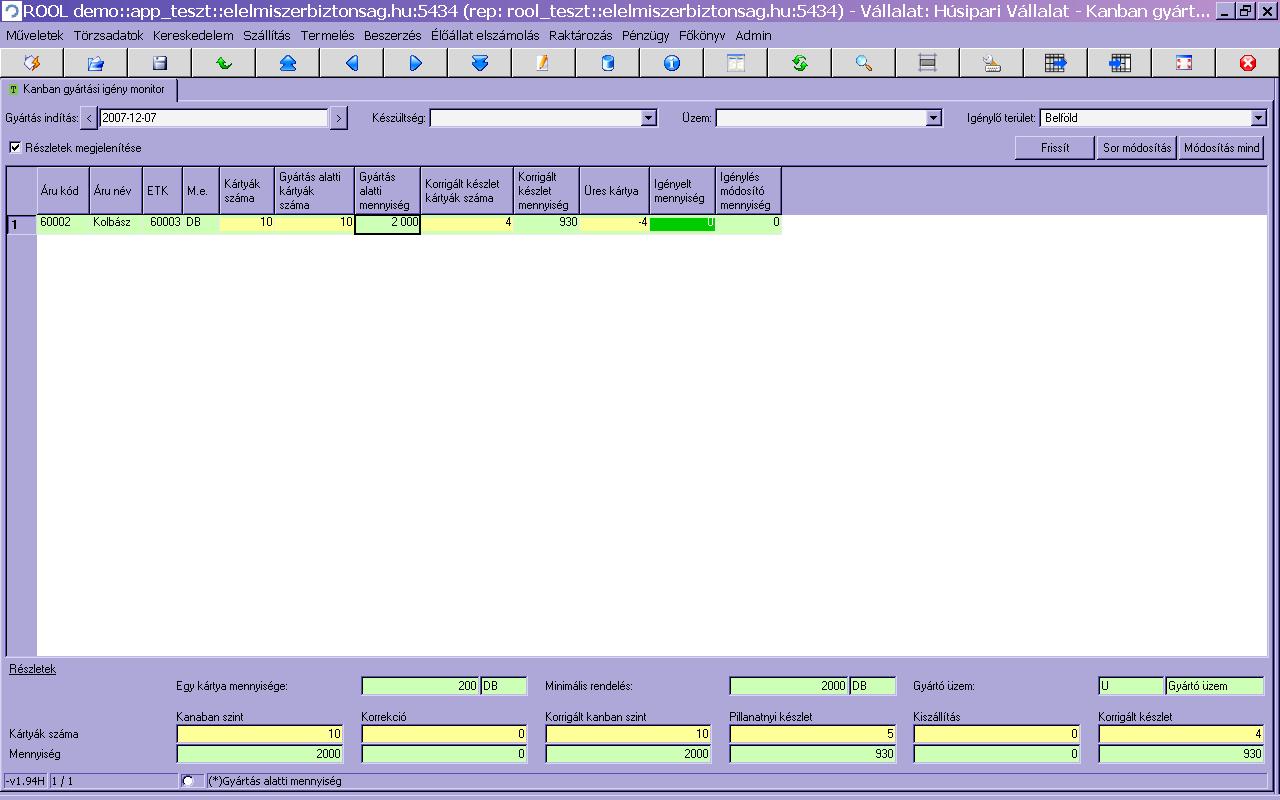Click the Áru kód cell 60002
This screenshot has height=800, width=1280.
coord(62,223)
